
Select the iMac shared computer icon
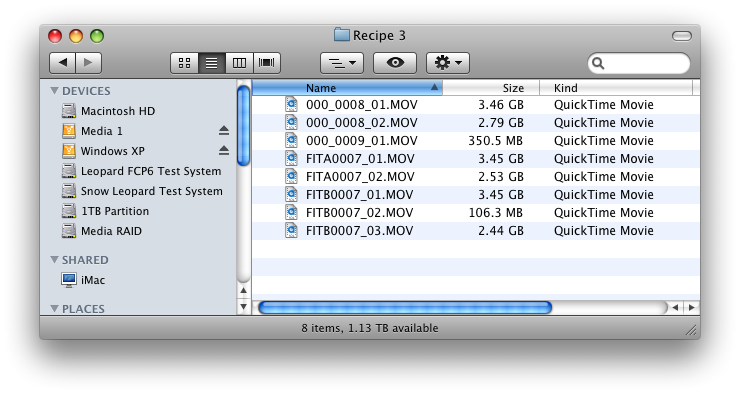pyautogui.click(x=69, y=280)
